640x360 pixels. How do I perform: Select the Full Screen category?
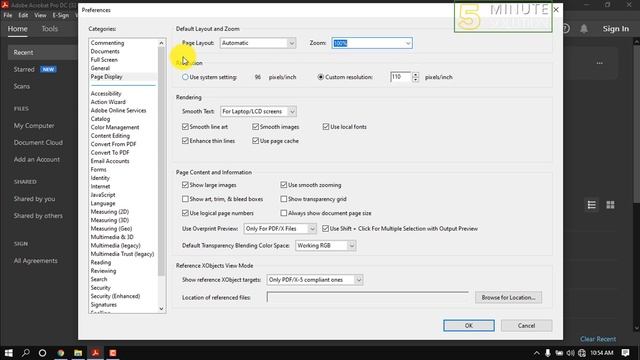point(104,60)
